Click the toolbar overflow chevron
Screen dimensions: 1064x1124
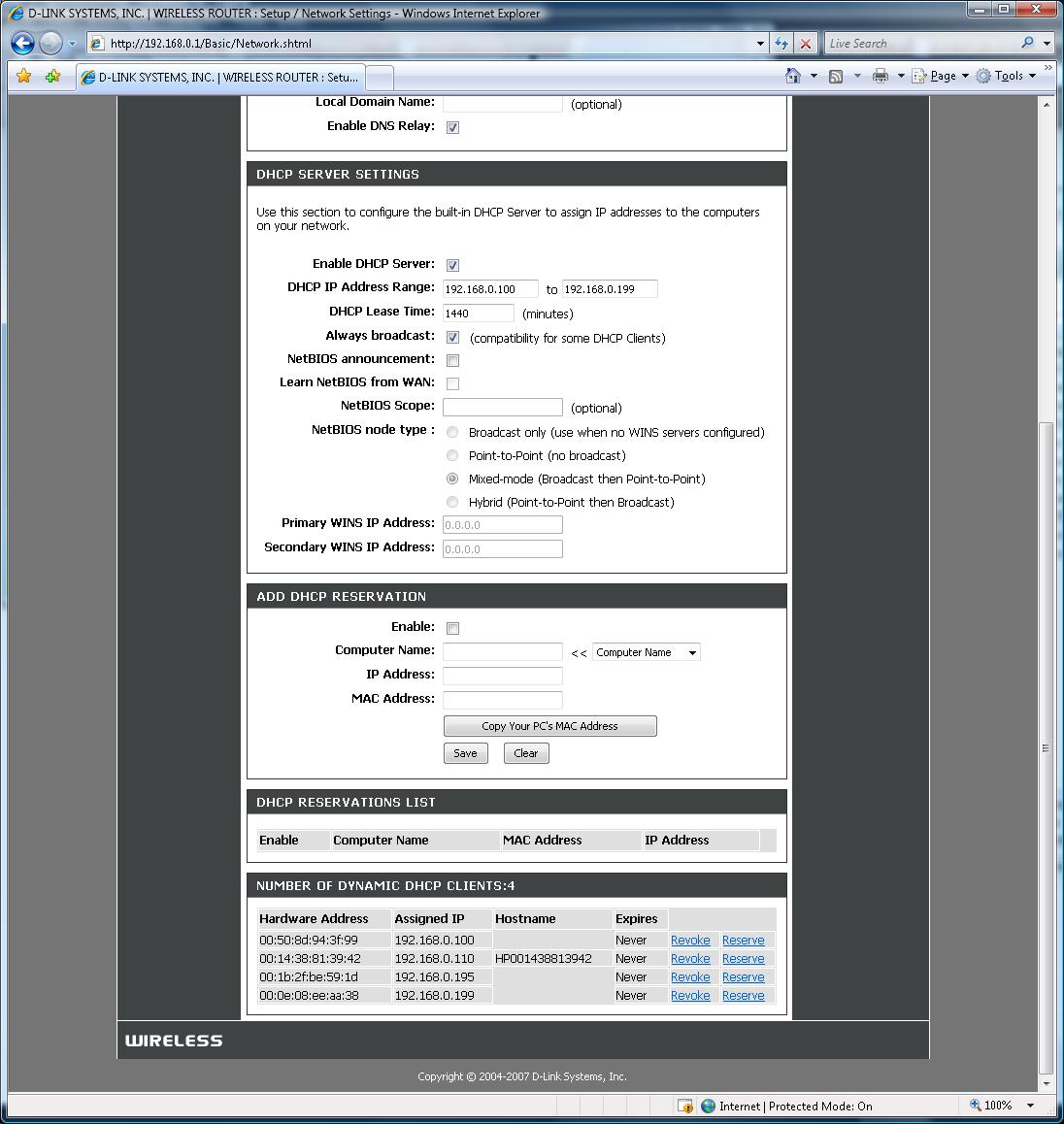point(1048,68)
